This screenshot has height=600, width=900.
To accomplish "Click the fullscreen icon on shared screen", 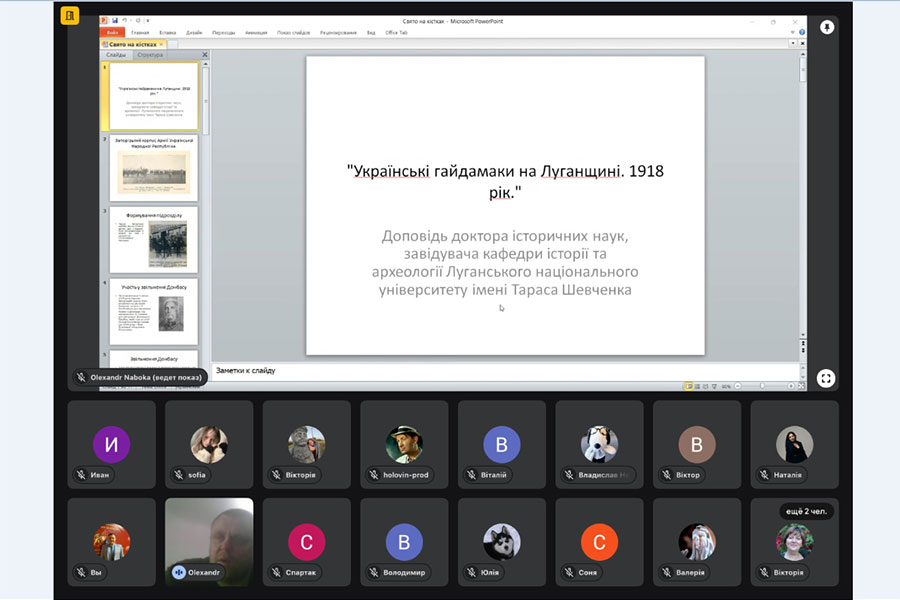I will 826,378.
